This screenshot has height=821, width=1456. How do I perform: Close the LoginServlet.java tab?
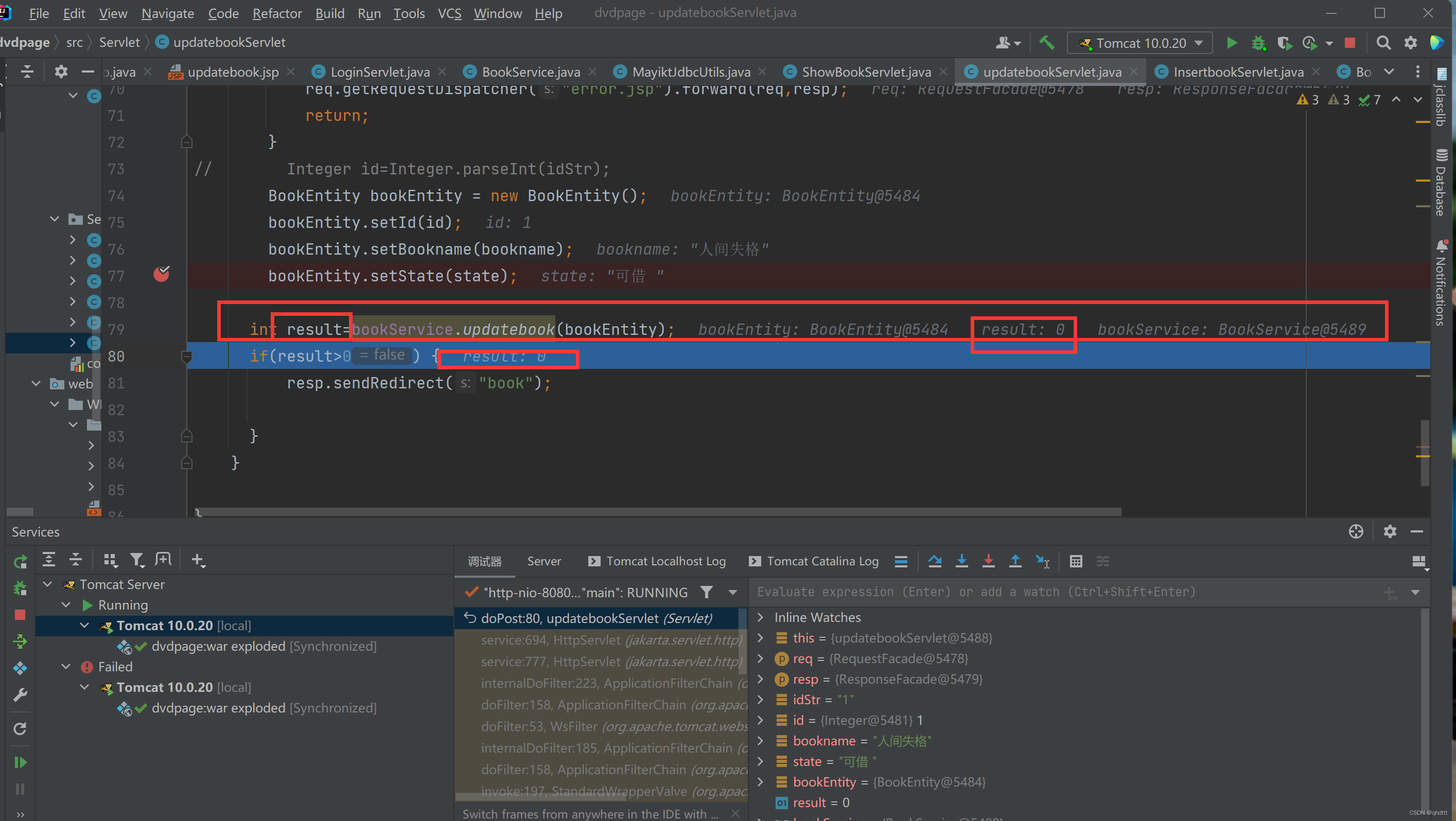point(442,72)
